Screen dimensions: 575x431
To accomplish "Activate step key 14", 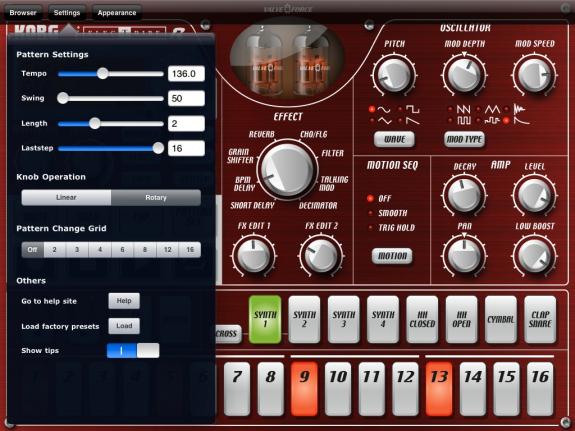I will click(x=473, y=389).
